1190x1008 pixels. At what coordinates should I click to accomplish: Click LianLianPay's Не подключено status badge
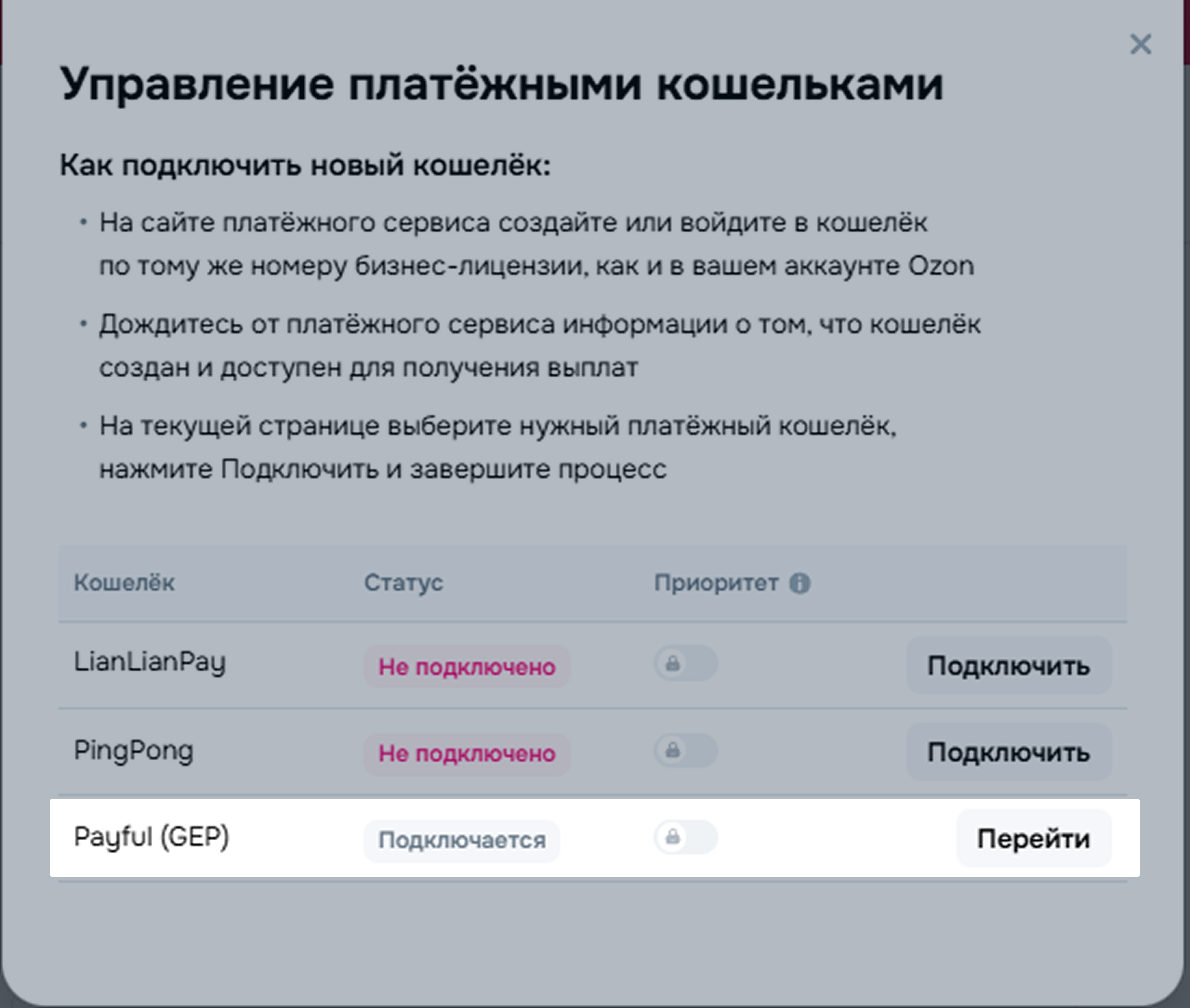point(467,666)
